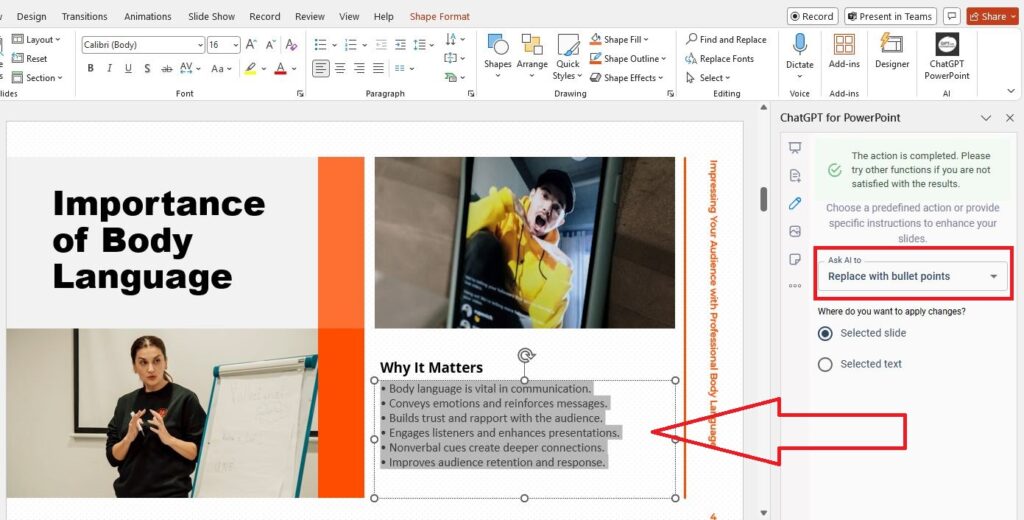Click Replace Fonts
Viewport: 1024px width, 520px height.
pos(719,58)
